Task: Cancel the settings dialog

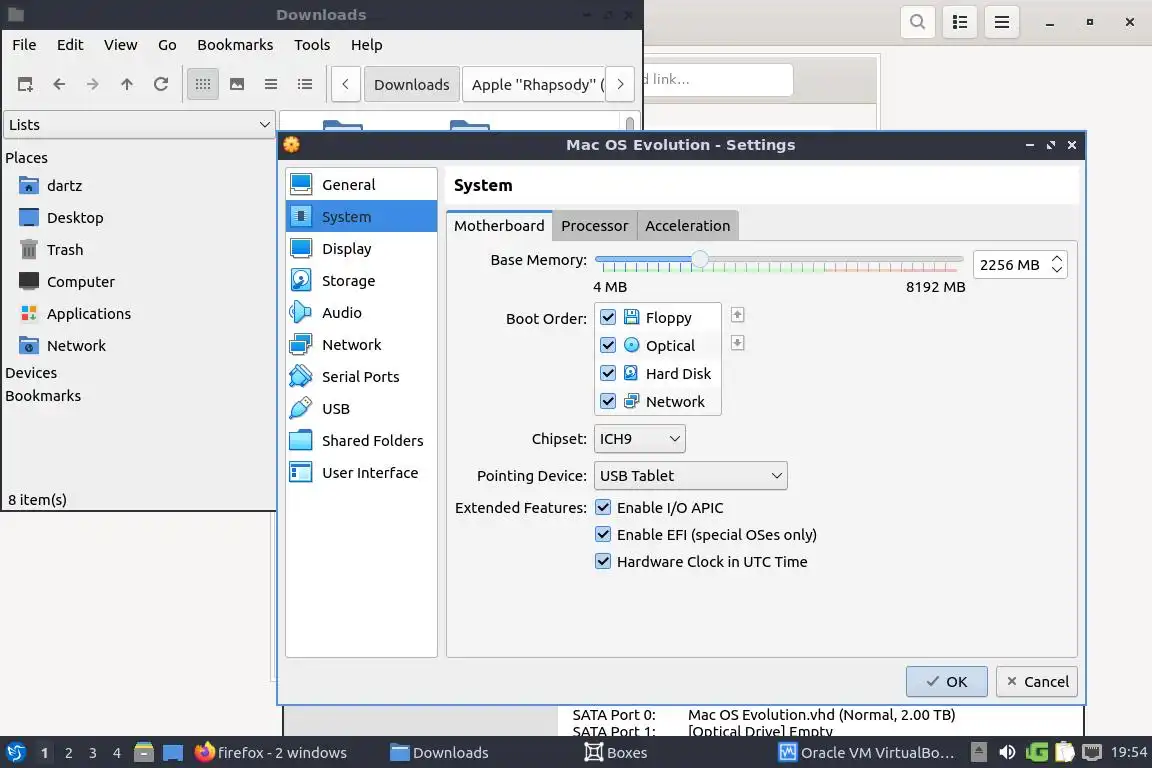Action: point(1037,681)
